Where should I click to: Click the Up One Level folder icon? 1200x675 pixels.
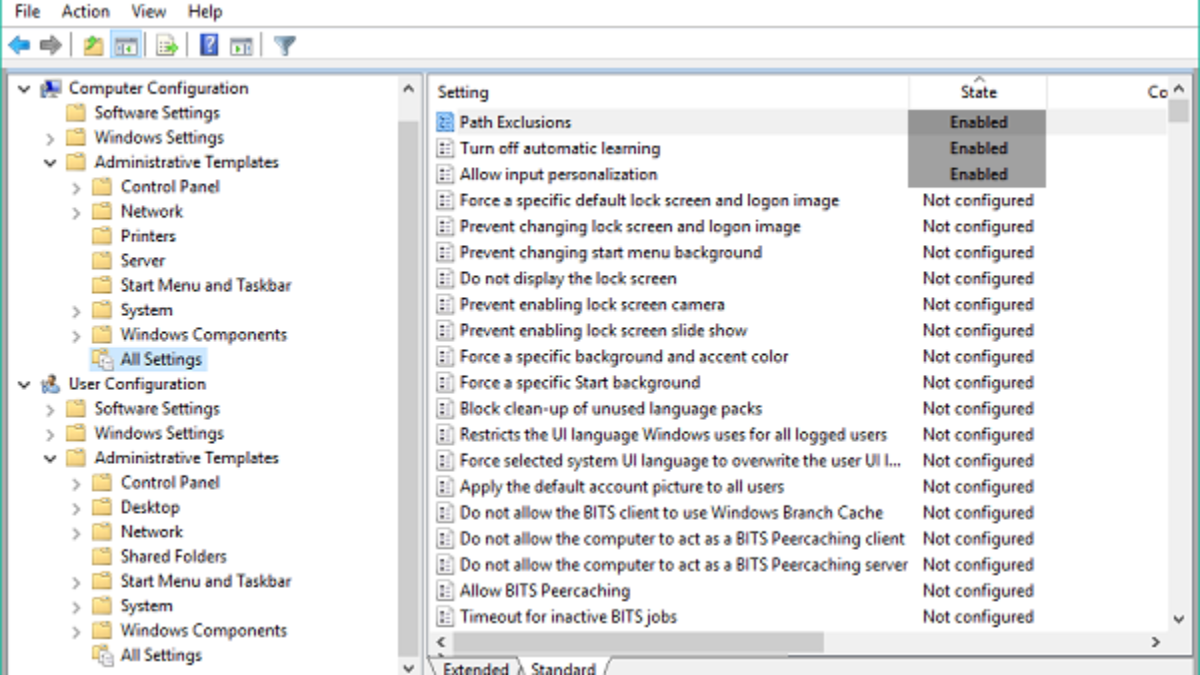(x=93, y=45)
